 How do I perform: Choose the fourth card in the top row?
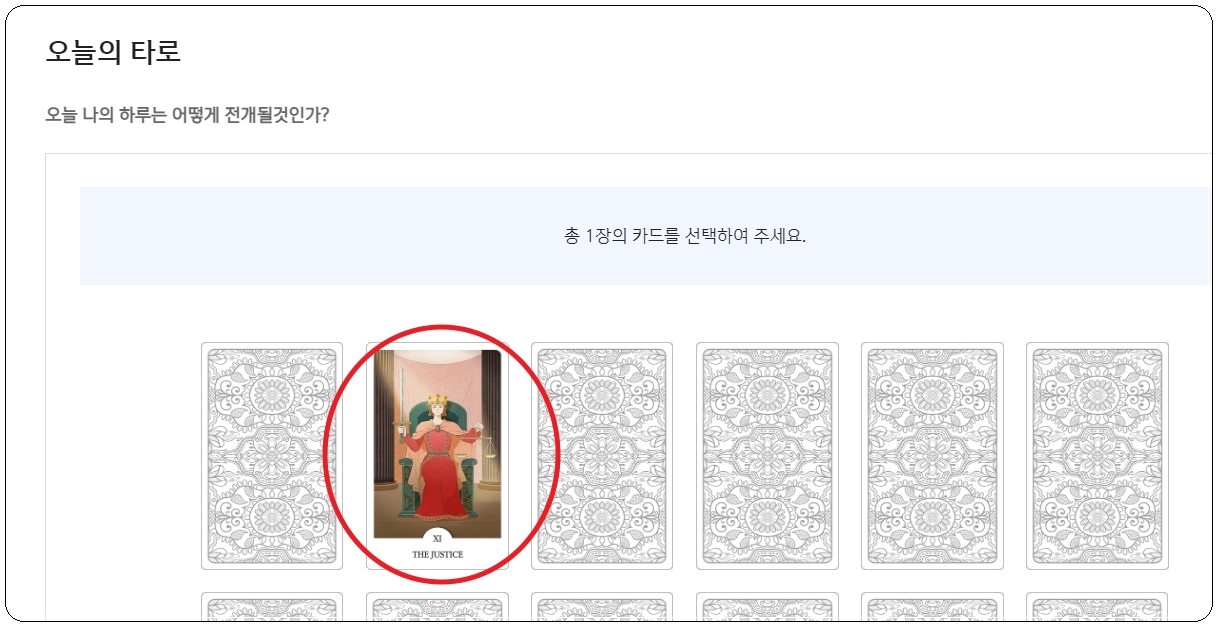(x=767, y=456)
